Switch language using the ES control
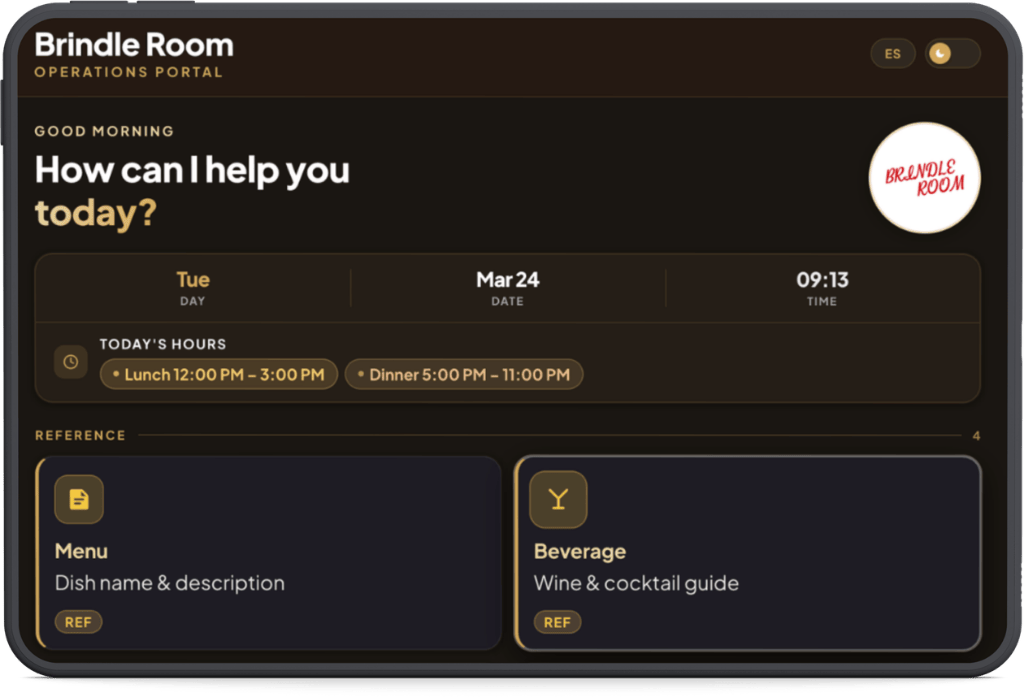Image resolution: width=1024 pixels, height=699 pixels. coord(893,53)
